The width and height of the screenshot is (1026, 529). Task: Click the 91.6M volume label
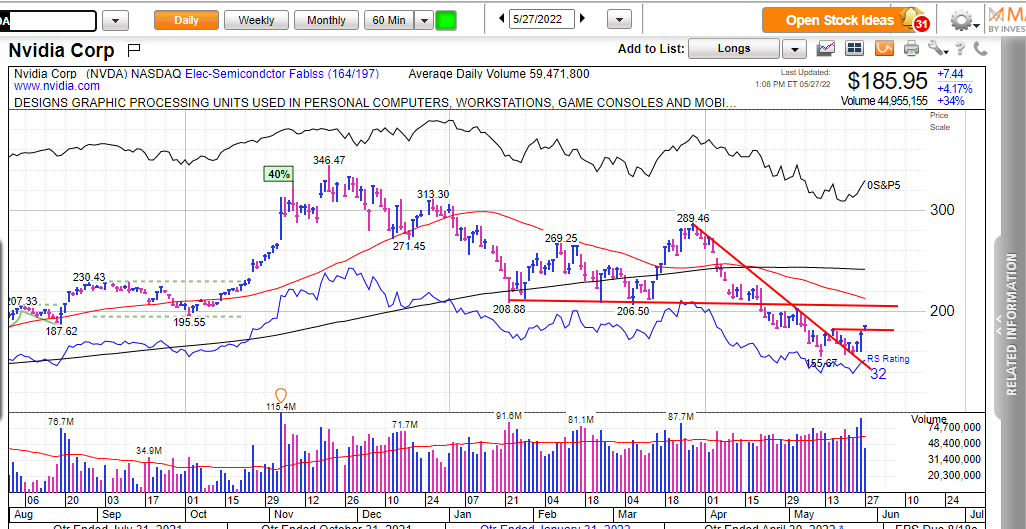[508, 416]
